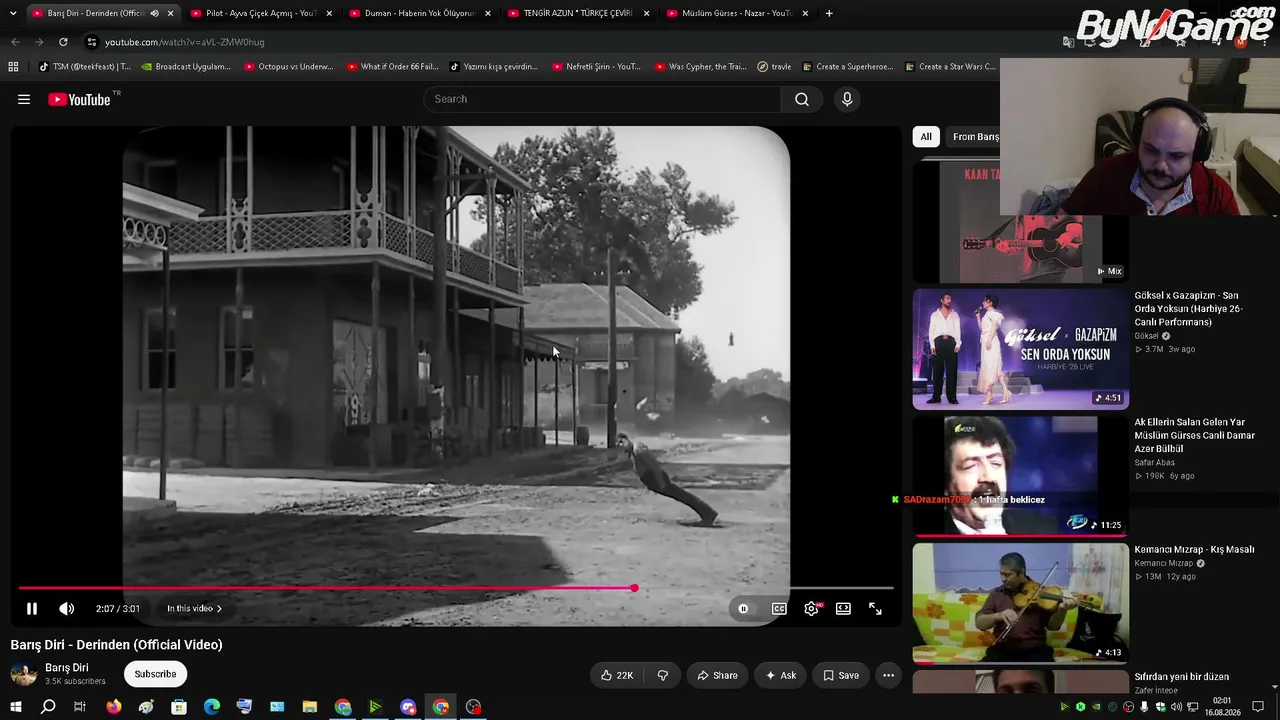Start voice search with the microphone

[x=847, y=99]
